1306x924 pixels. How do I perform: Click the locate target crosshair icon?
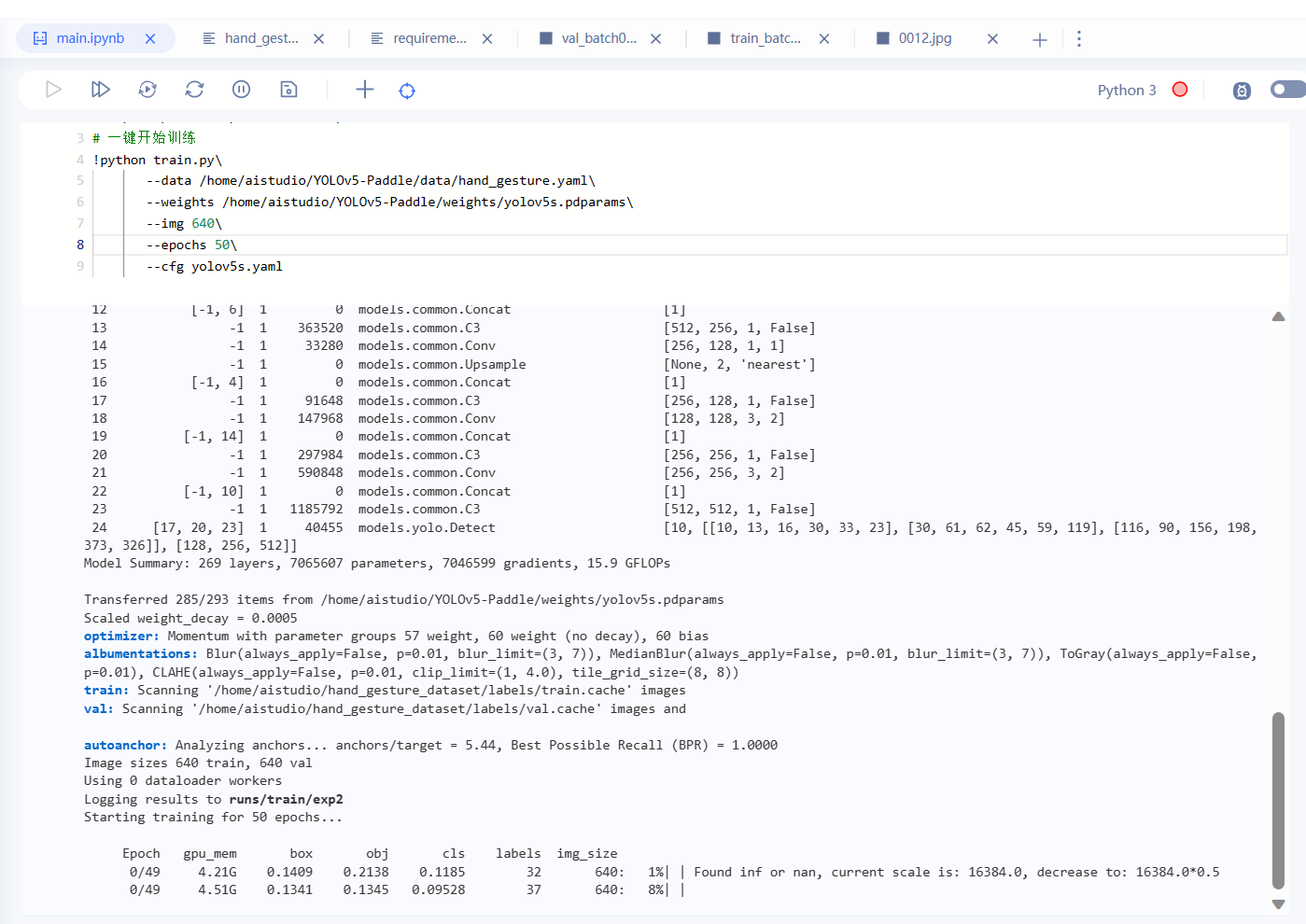point(407,91)
